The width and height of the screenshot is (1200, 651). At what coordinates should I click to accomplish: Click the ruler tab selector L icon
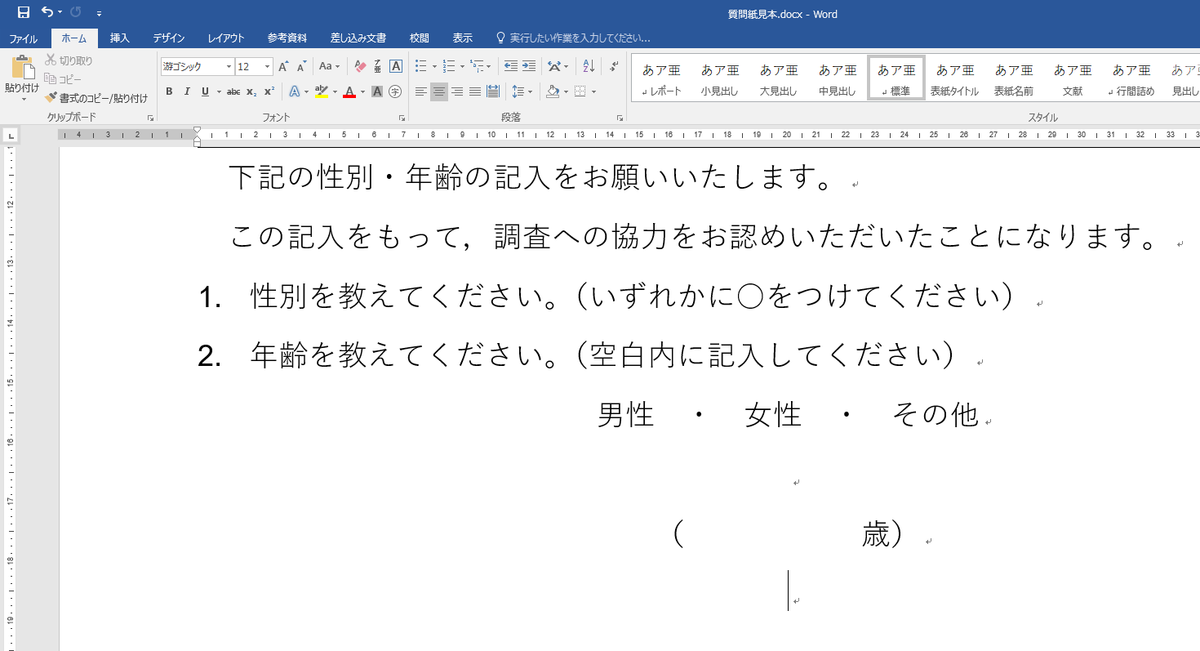[x=11, y=134]
